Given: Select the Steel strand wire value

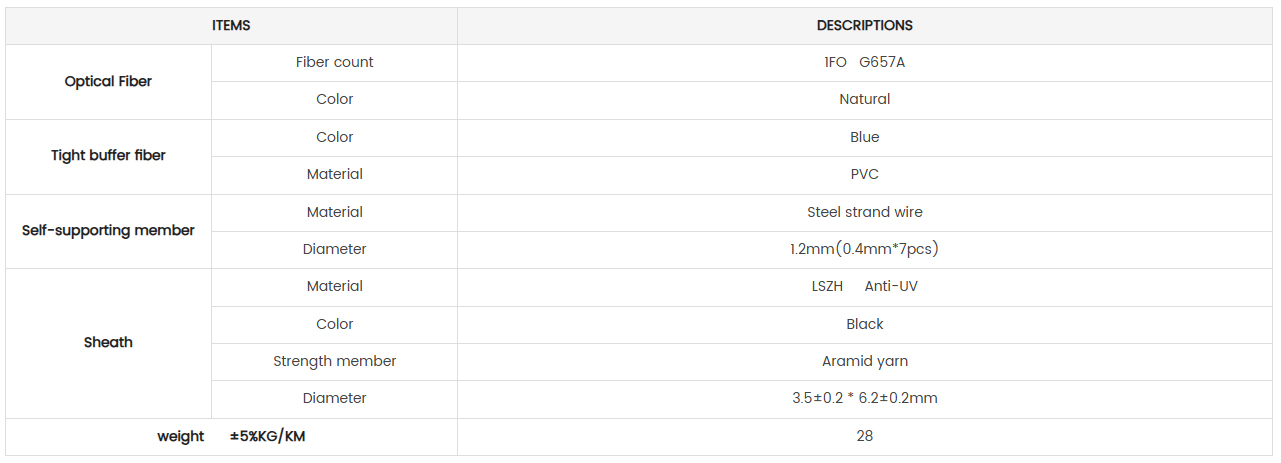Looking at the screenshot, I should [865, 212].
